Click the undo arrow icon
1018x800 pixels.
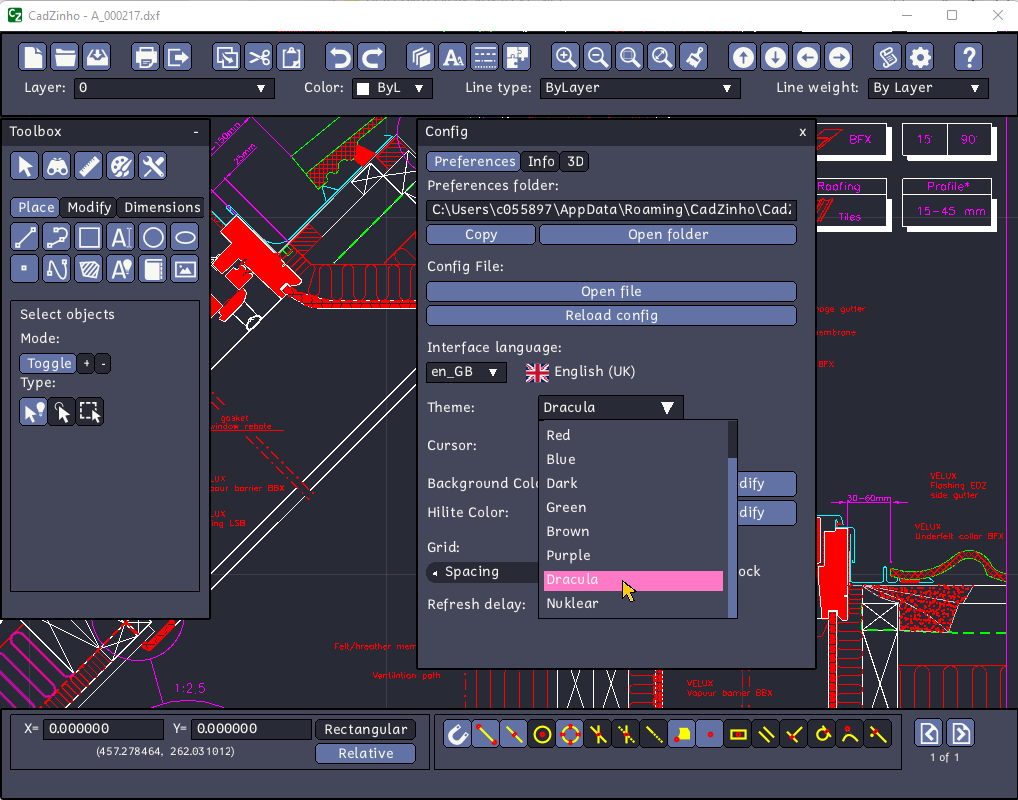(340, 57)
